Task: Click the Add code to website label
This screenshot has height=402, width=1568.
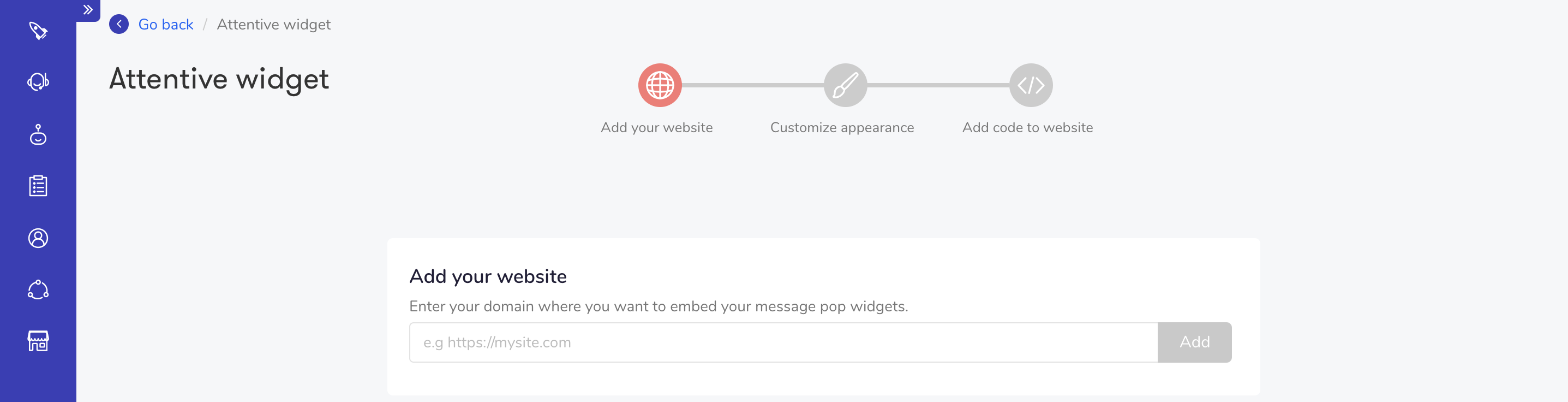Action: 1027,127
